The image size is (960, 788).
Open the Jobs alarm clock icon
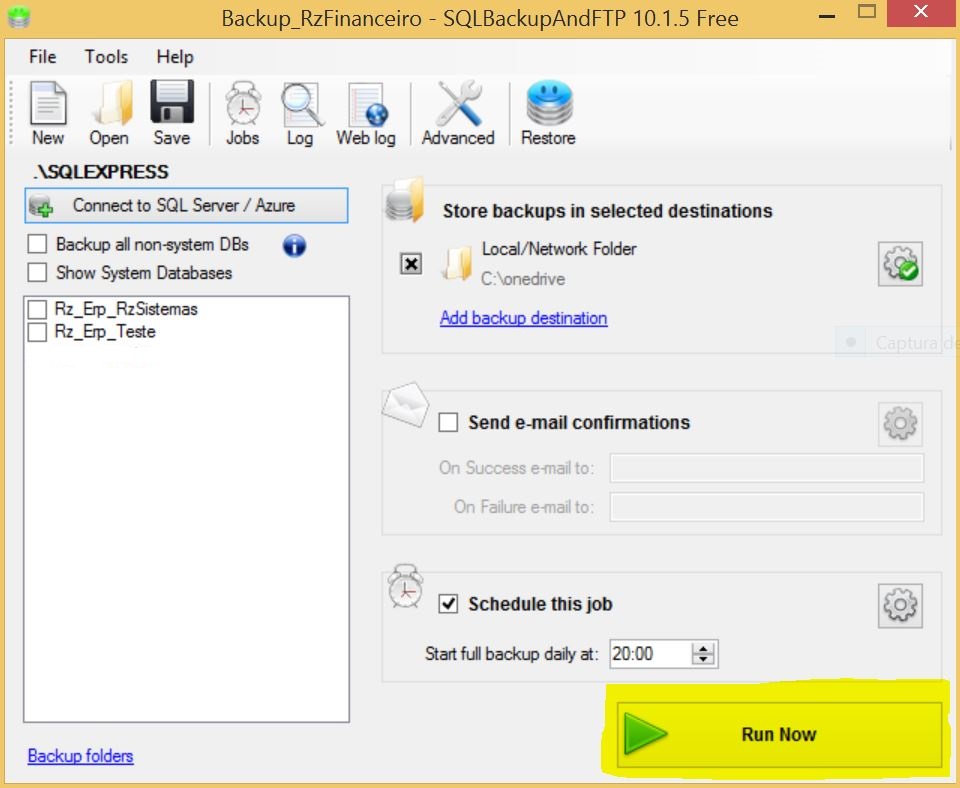tap(242, 114)
